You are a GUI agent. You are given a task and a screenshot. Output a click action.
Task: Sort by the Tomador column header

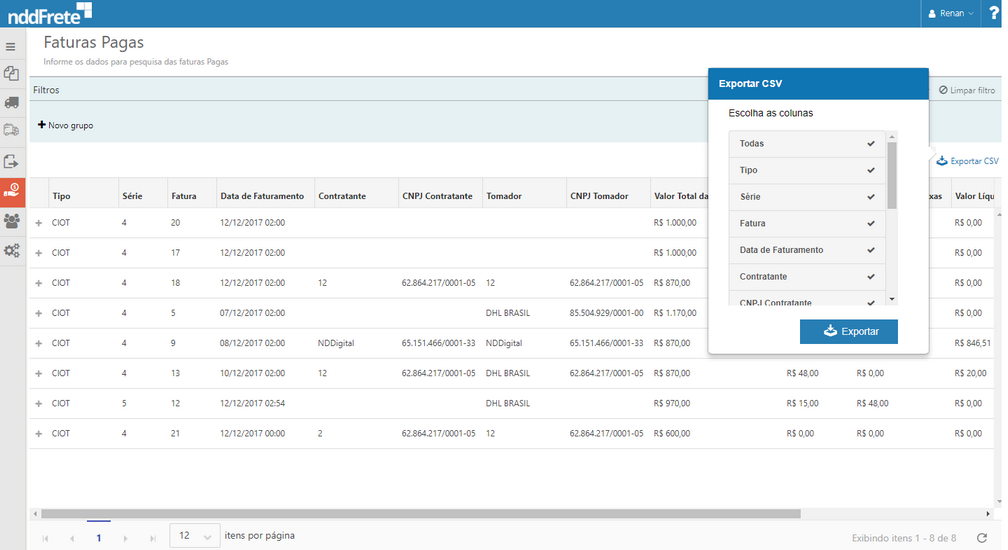[x=504, y=196]
